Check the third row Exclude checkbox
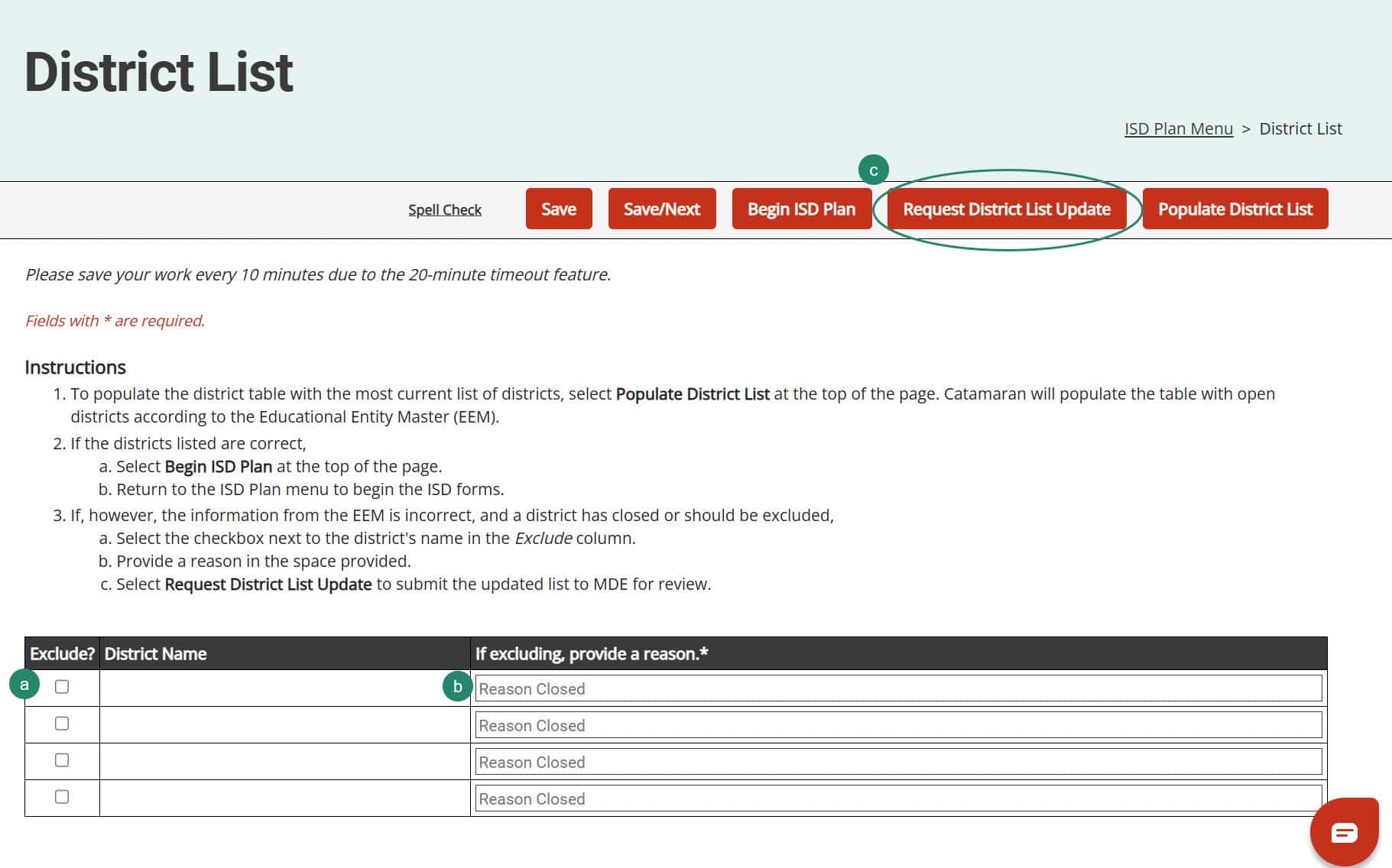Screen dimensions: 1392x868 pyautogui.click(x=62, y=760)
